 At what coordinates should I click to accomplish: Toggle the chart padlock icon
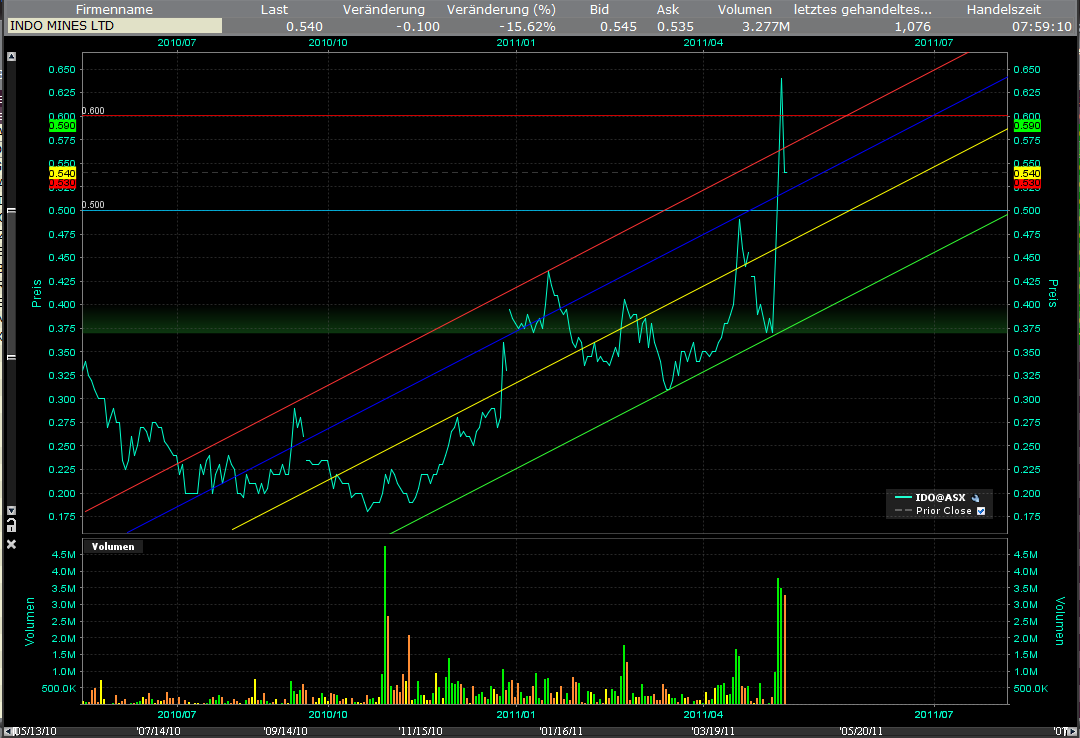(x=11, y=525)
